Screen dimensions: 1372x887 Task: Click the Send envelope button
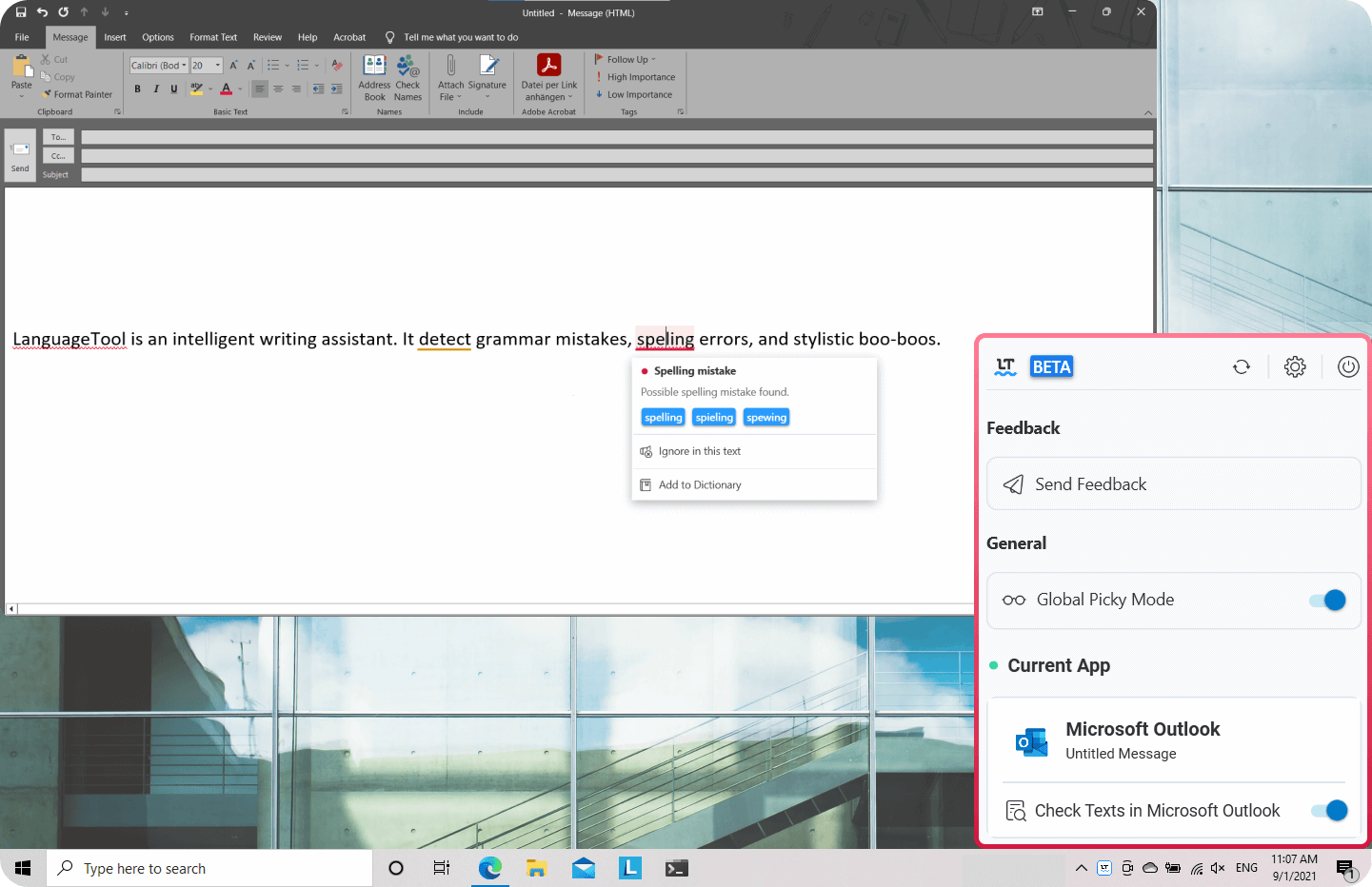point(20,155)
